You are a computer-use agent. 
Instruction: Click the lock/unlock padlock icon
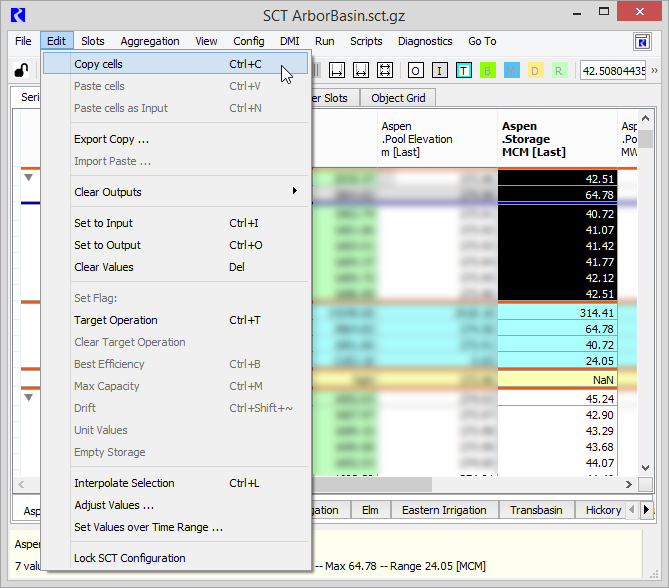pyautogui.click(x=20, y=71)
